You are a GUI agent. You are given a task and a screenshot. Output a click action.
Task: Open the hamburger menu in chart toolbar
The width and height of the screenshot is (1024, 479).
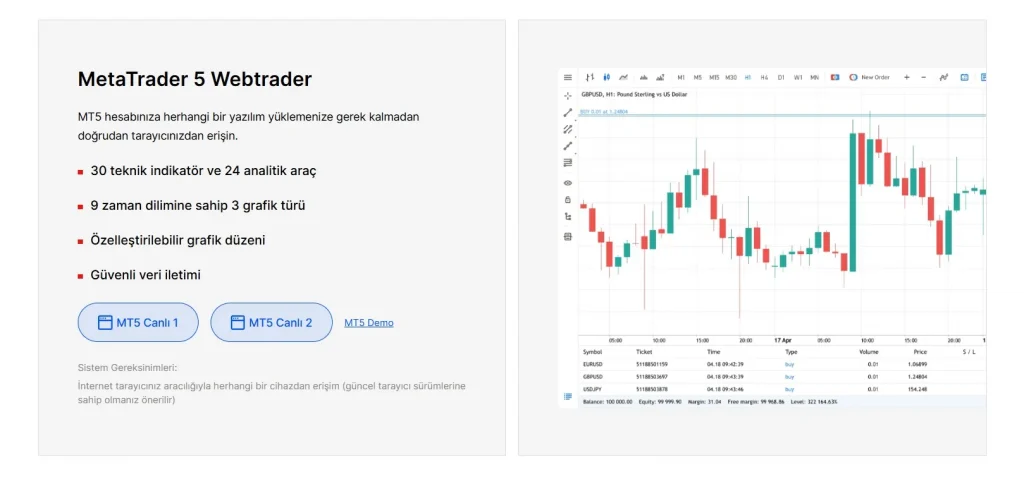pos(568,77)
